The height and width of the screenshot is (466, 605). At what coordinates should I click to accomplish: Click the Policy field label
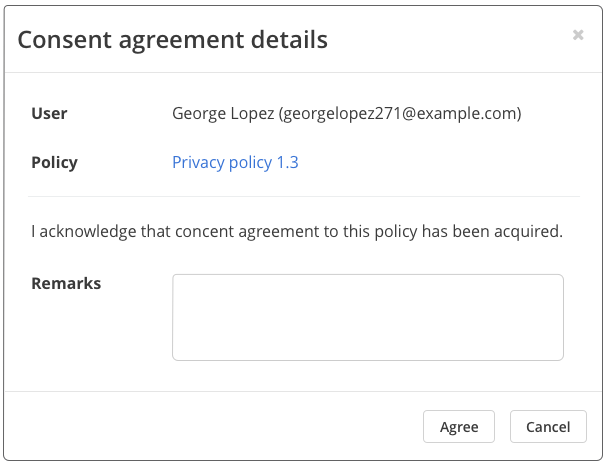pyautogui.click(x=54, y=162)
